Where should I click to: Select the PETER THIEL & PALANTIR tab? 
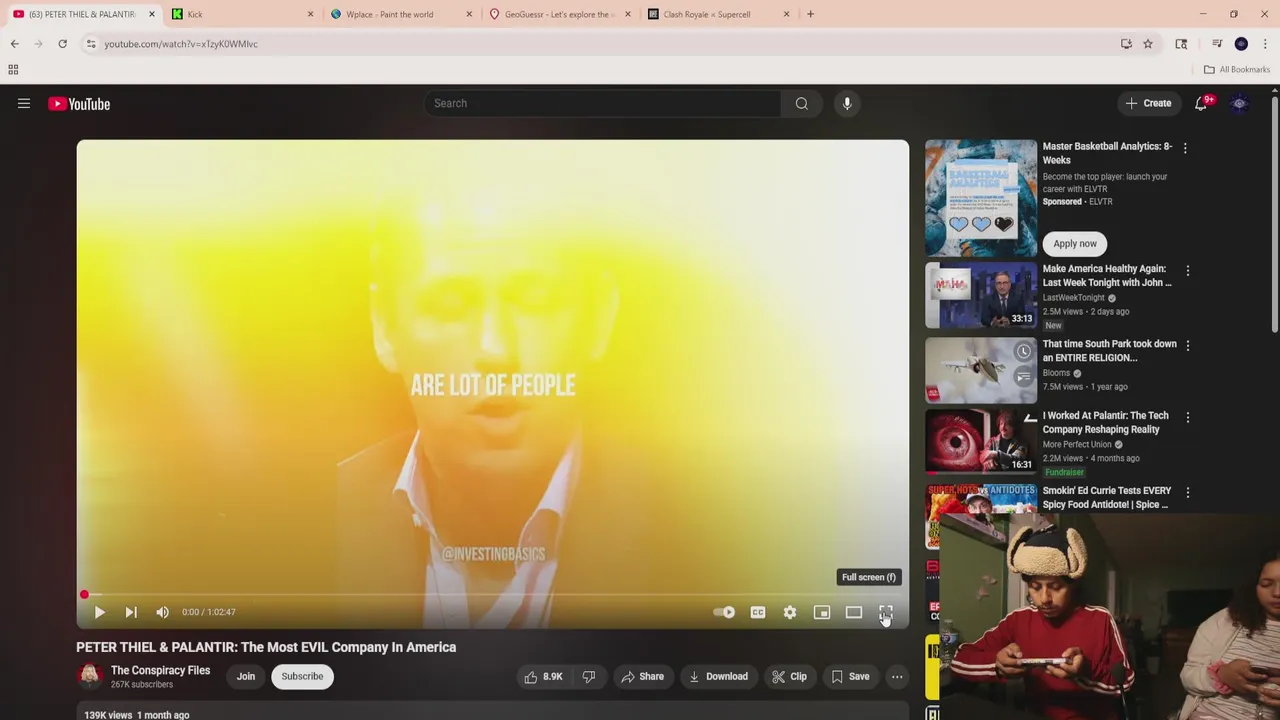(x=81, y=14)
